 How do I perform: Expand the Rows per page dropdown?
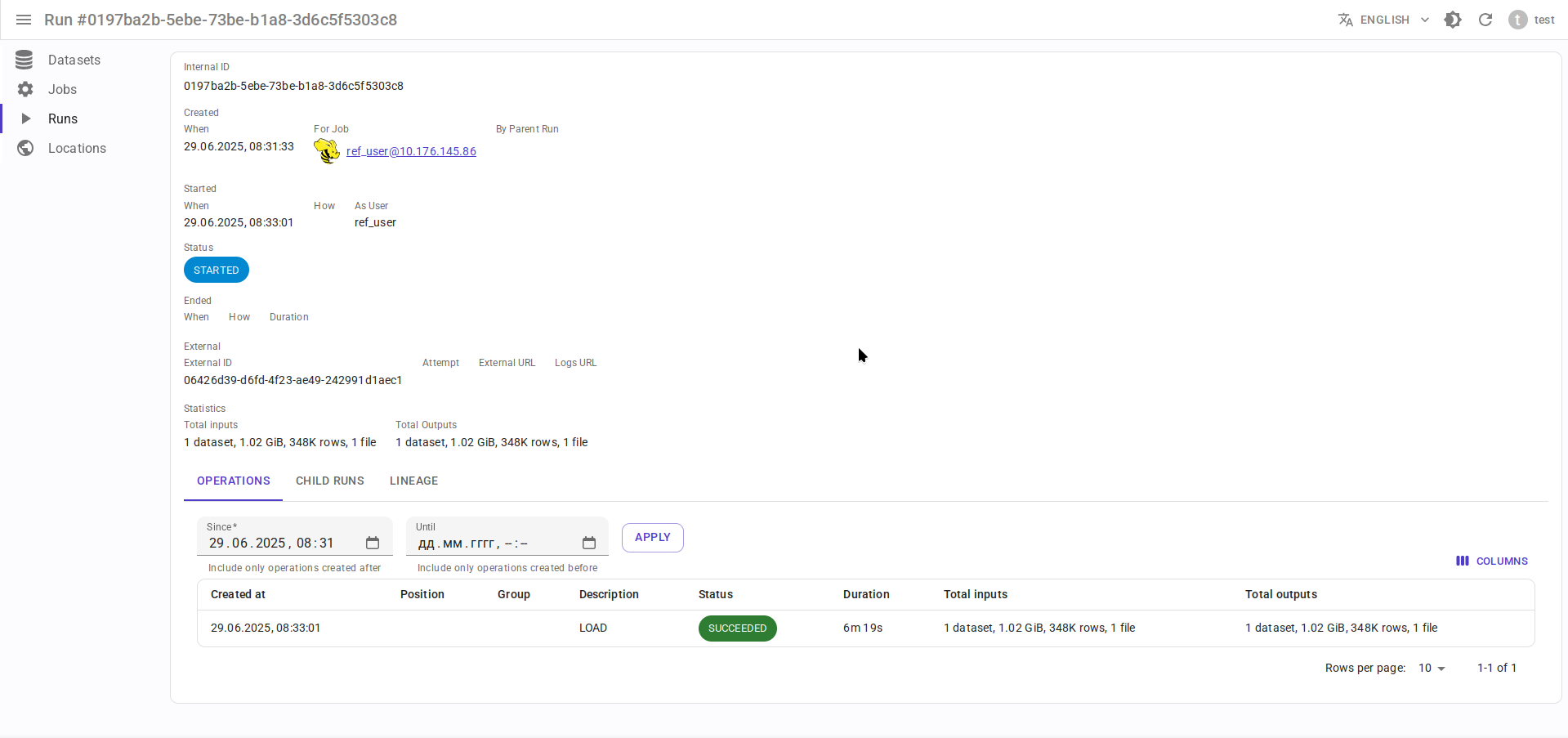1432,669
